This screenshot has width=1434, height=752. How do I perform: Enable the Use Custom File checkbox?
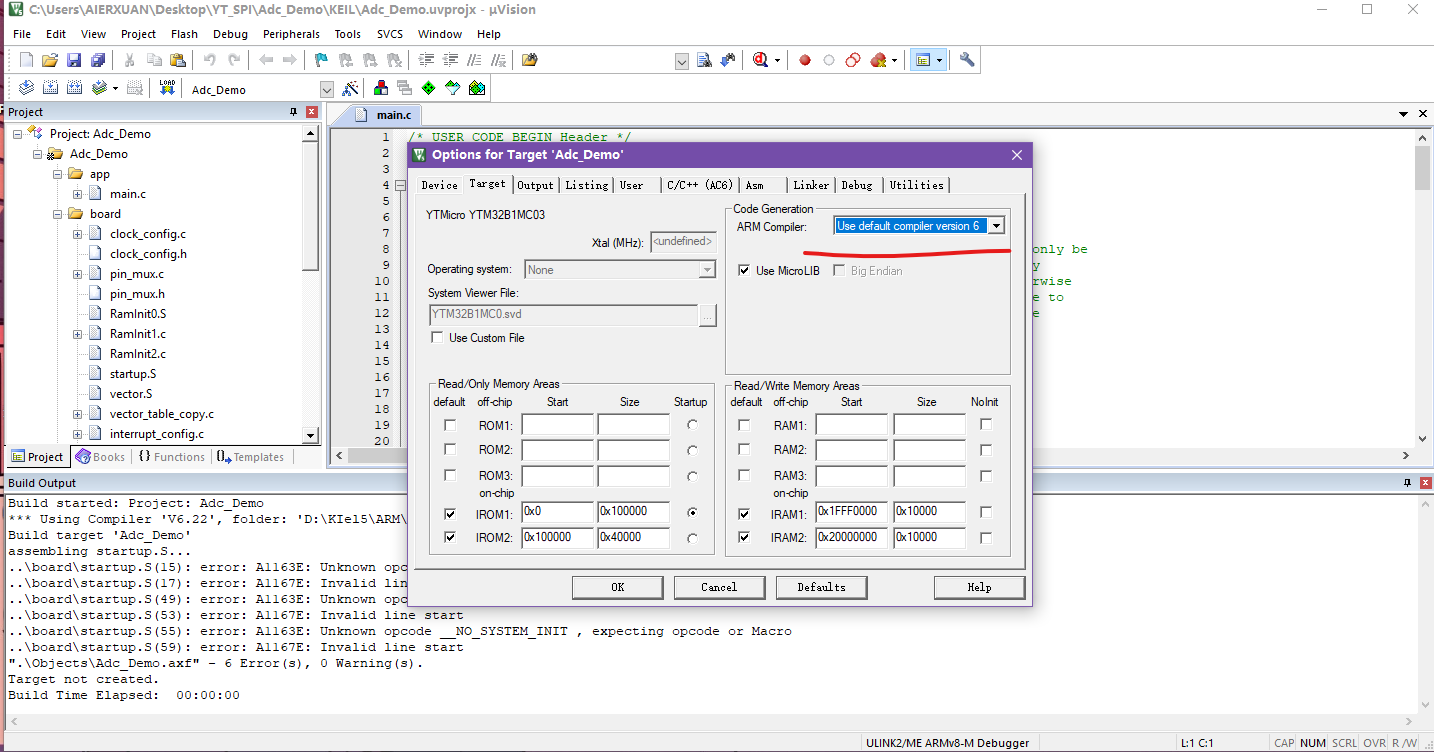pyautogui.click(x=437, y=338)
